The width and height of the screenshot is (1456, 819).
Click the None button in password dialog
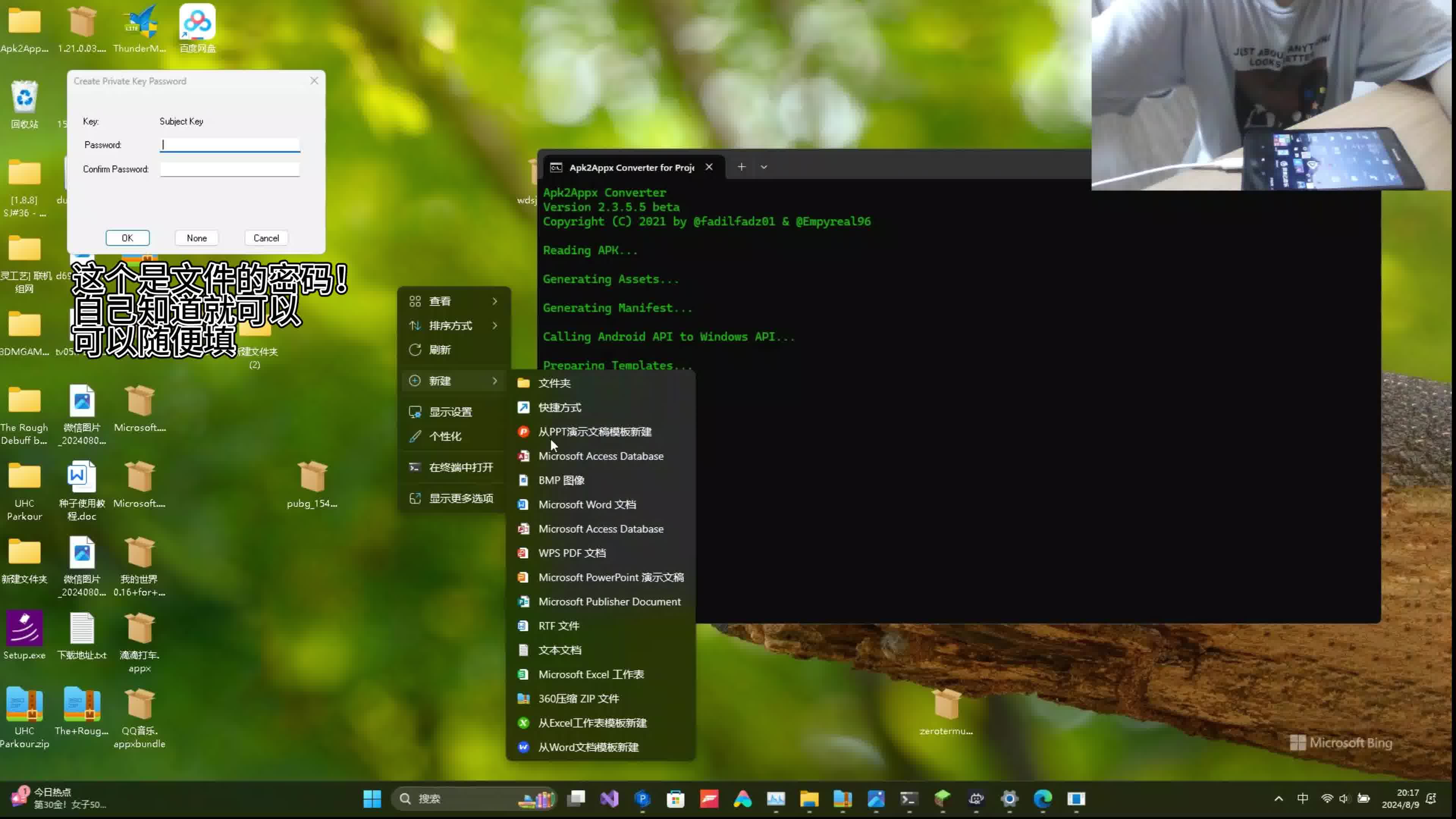(197, 238)
